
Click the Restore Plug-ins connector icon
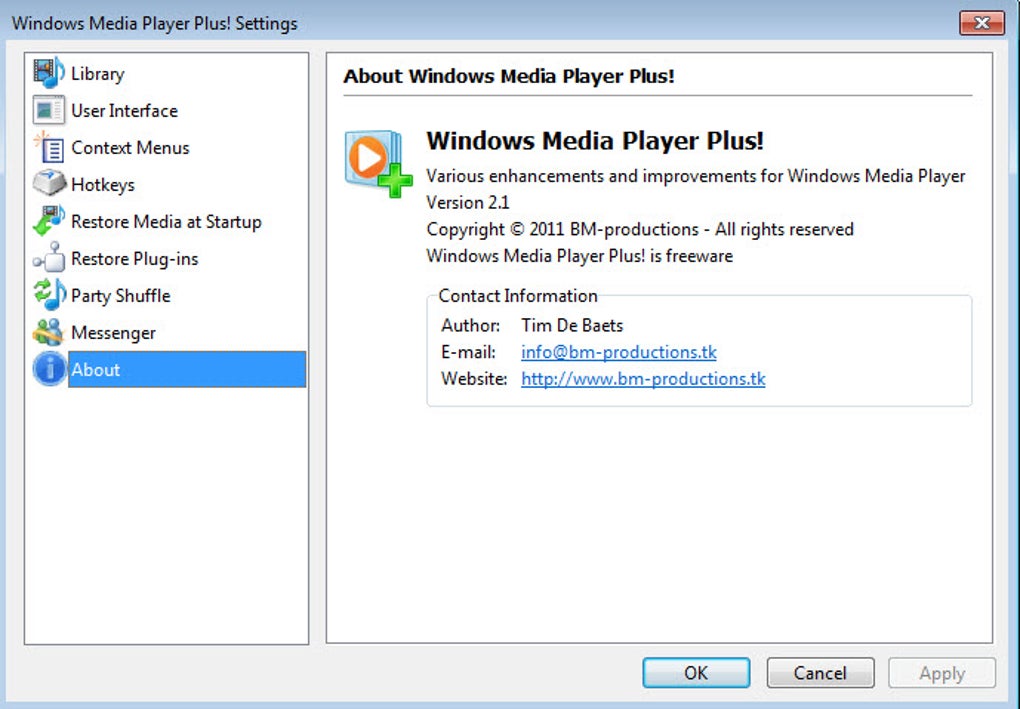(49, 258)
